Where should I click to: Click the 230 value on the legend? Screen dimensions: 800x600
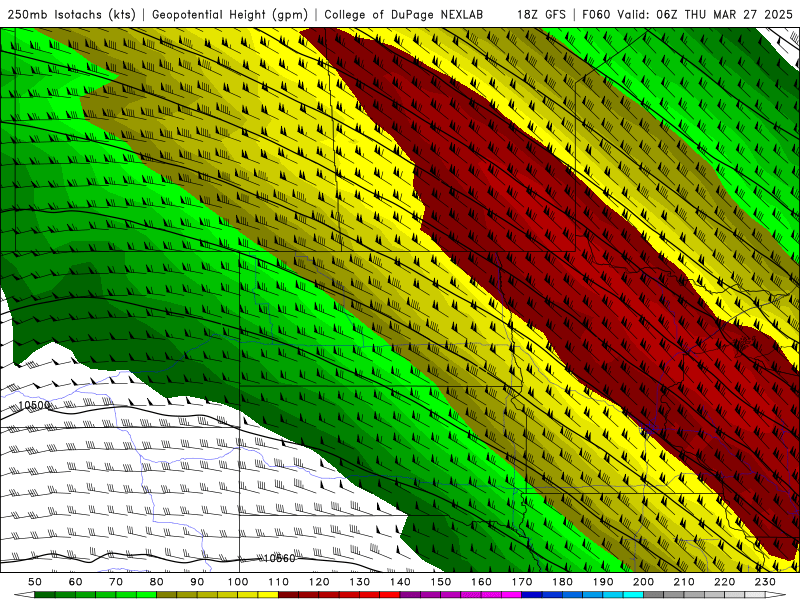click(765, 582)
